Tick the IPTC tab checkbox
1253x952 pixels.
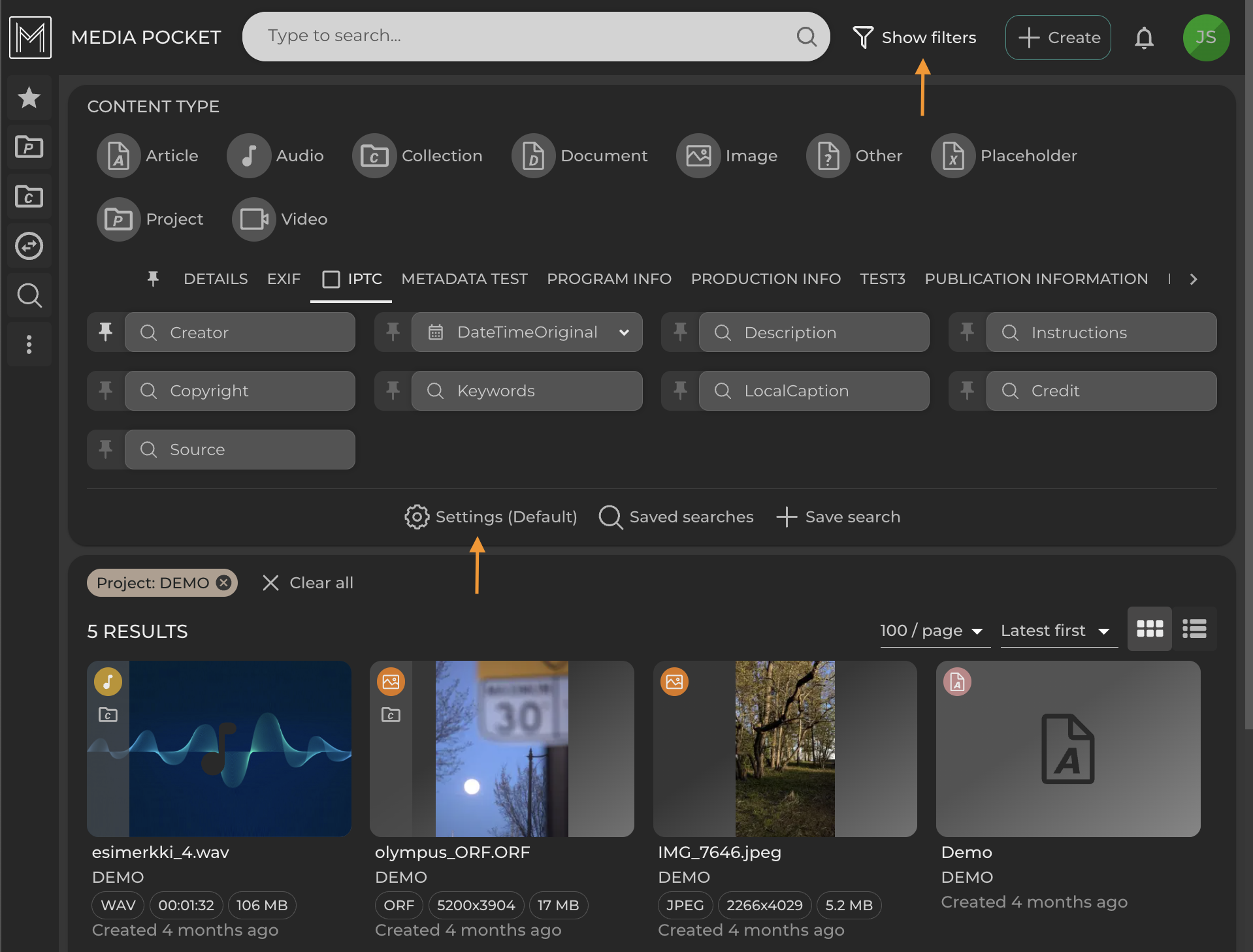(331, 279)
